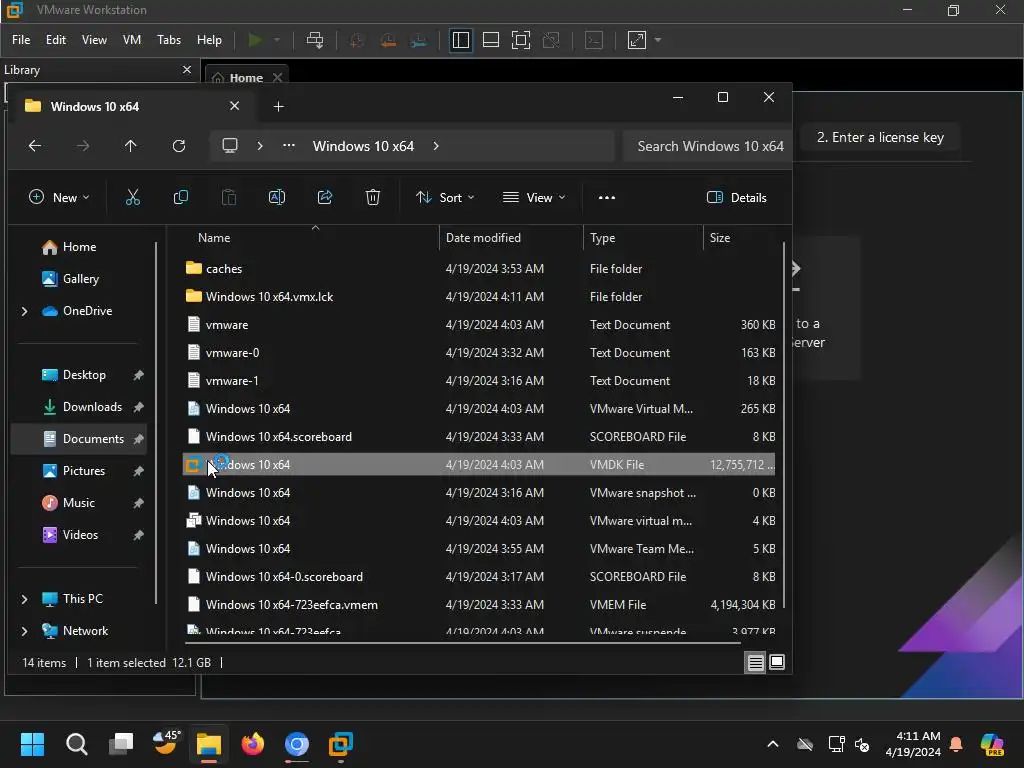Open the VMware View menu
The height and width of the screenshot is (768, 1024).
[x=94, y=40]
